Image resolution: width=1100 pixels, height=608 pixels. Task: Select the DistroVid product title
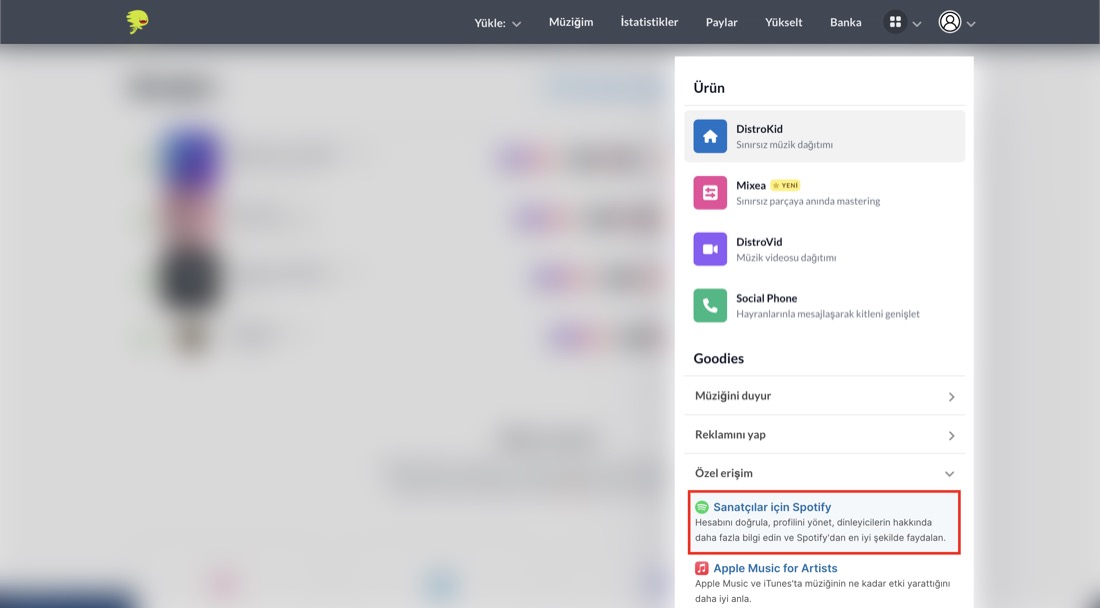[x=759, y=242]
